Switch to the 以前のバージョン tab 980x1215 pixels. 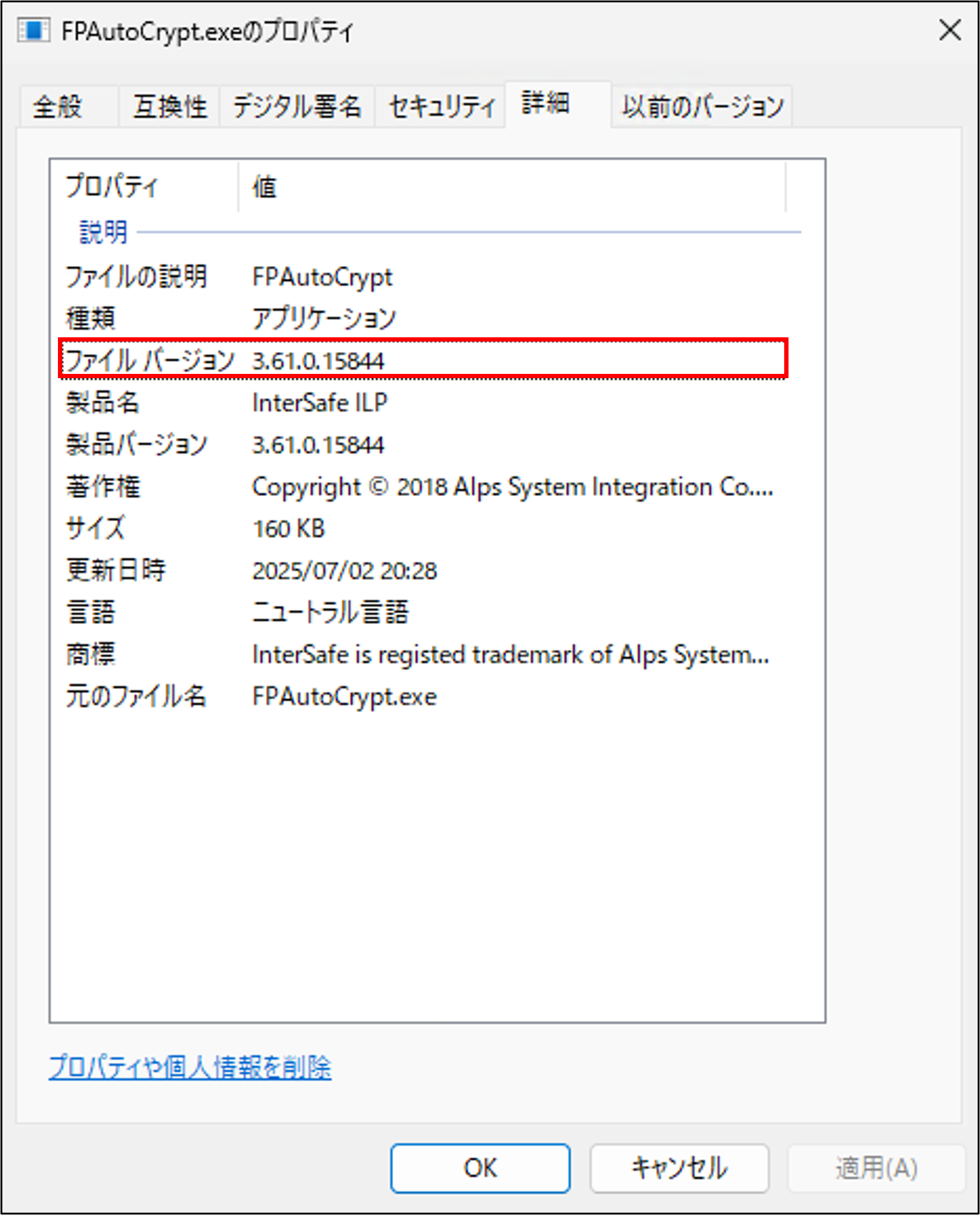(x=701, y=106)
